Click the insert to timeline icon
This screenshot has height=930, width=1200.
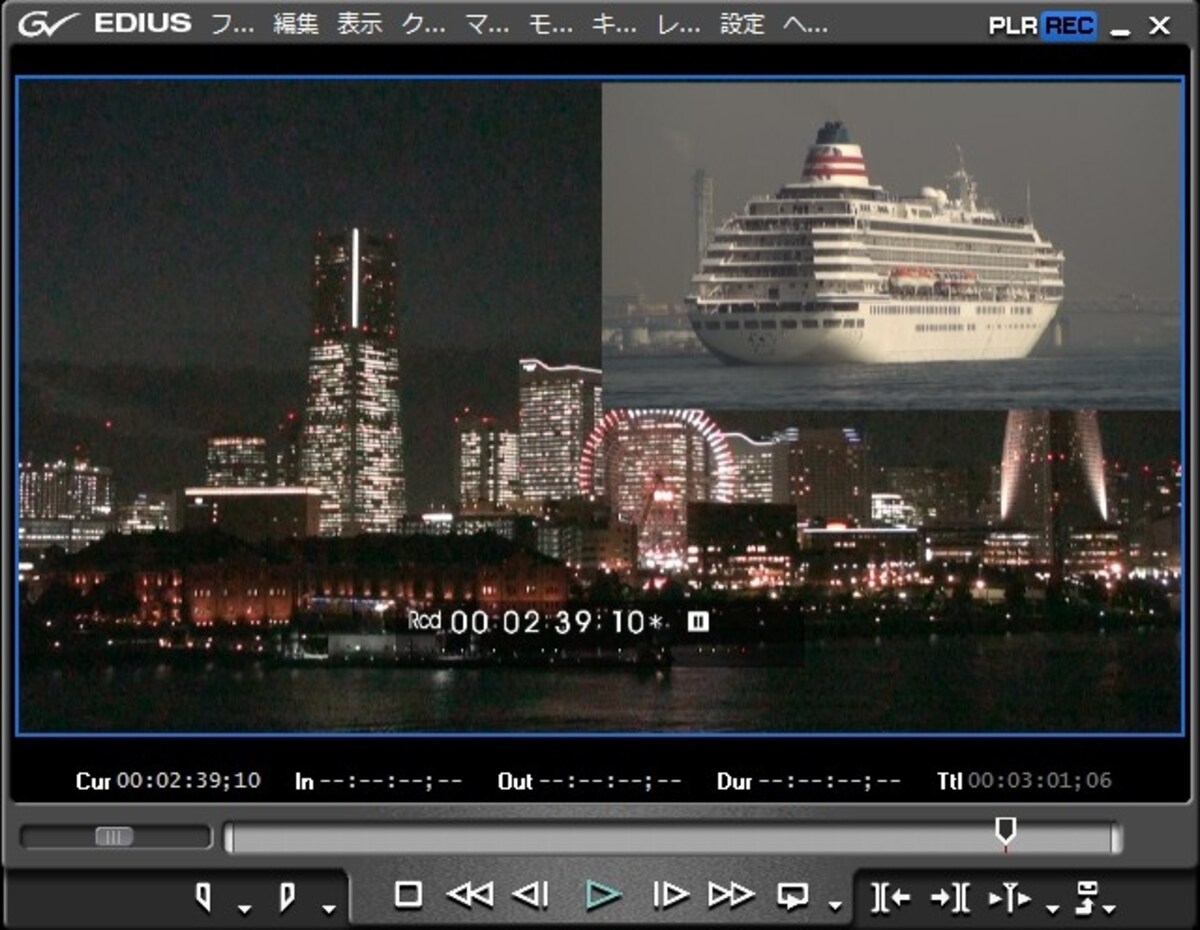(890, 897)
